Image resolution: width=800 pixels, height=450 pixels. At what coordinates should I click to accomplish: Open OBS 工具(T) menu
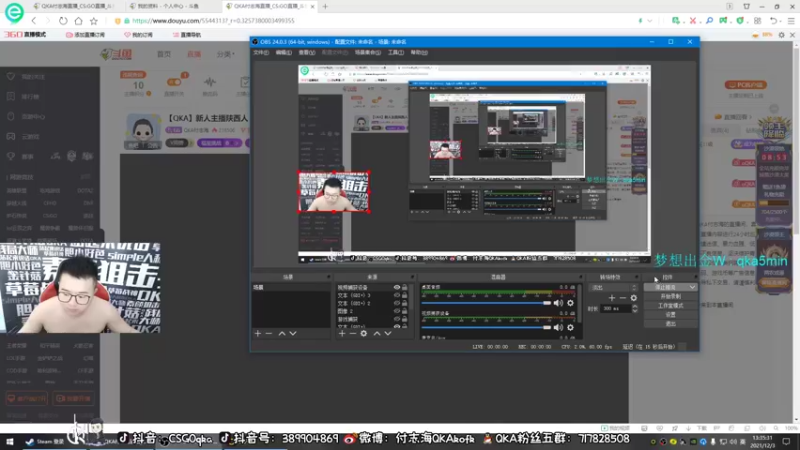[396, 53]
